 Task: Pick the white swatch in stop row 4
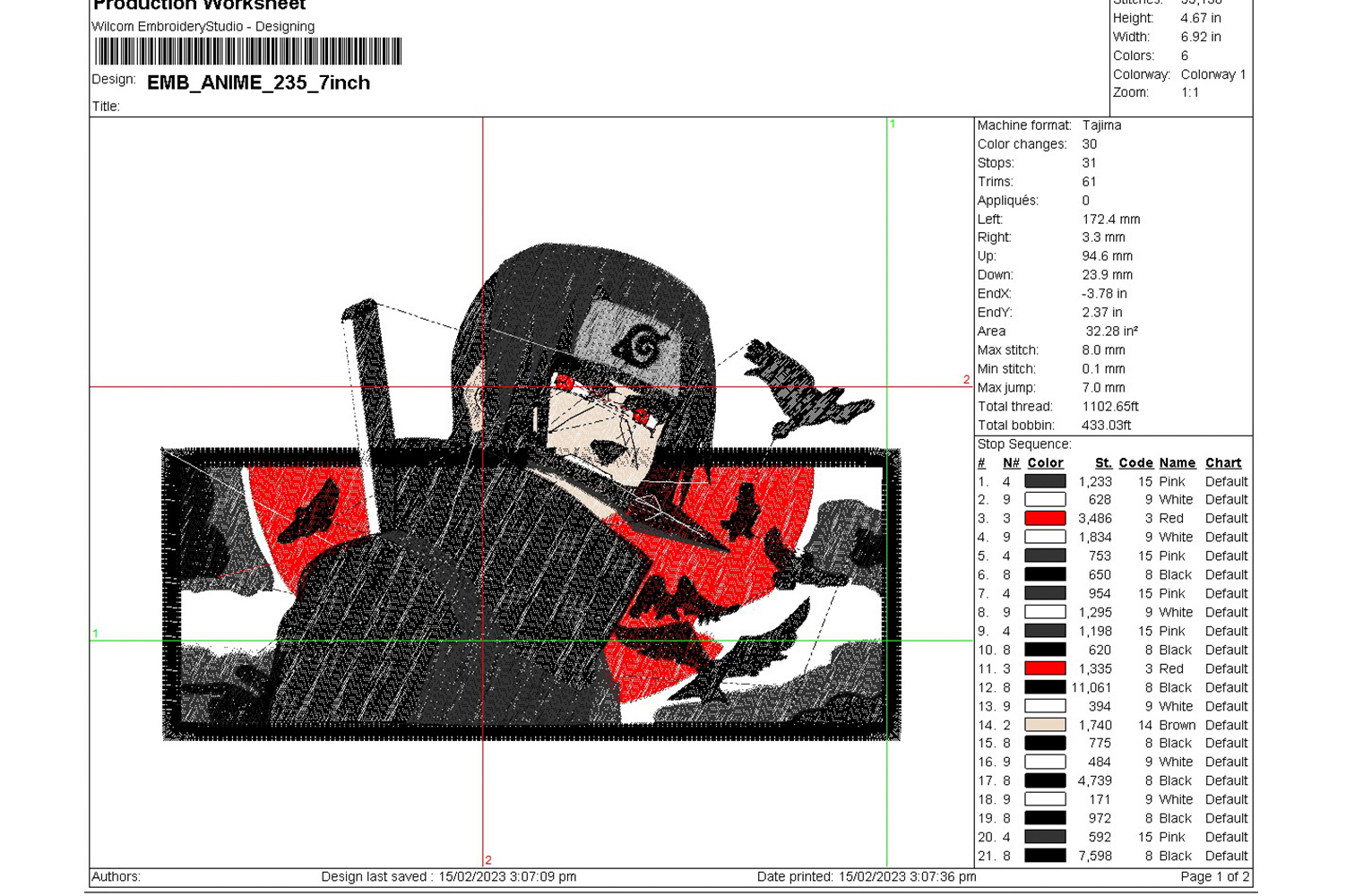[x=1045, y=538]
